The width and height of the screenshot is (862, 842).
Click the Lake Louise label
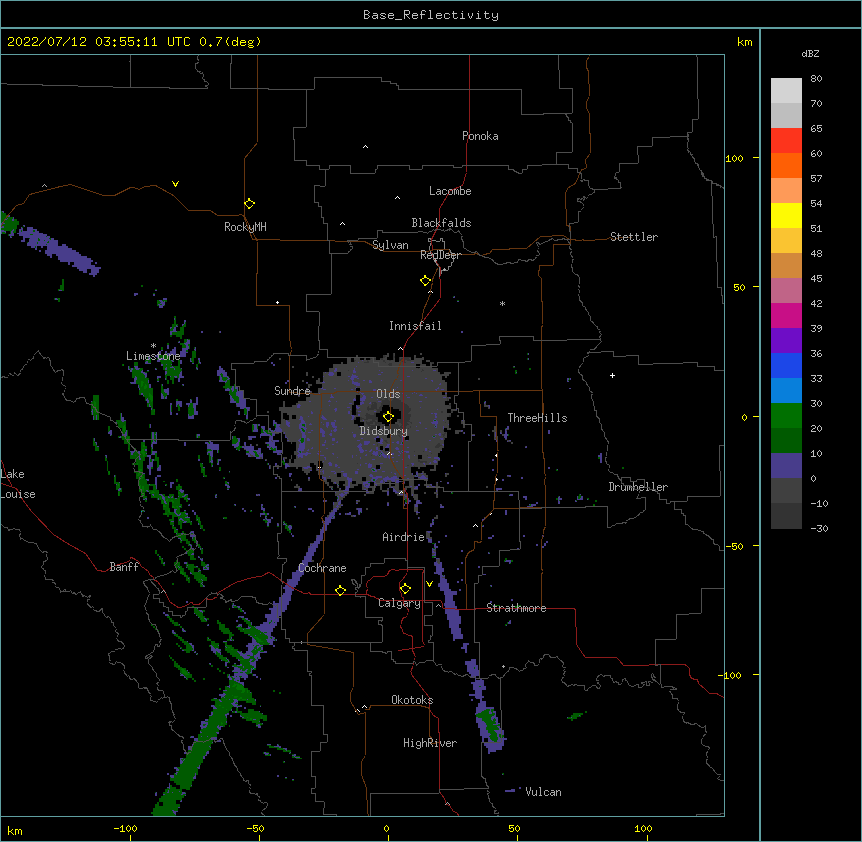pos(18,484)
